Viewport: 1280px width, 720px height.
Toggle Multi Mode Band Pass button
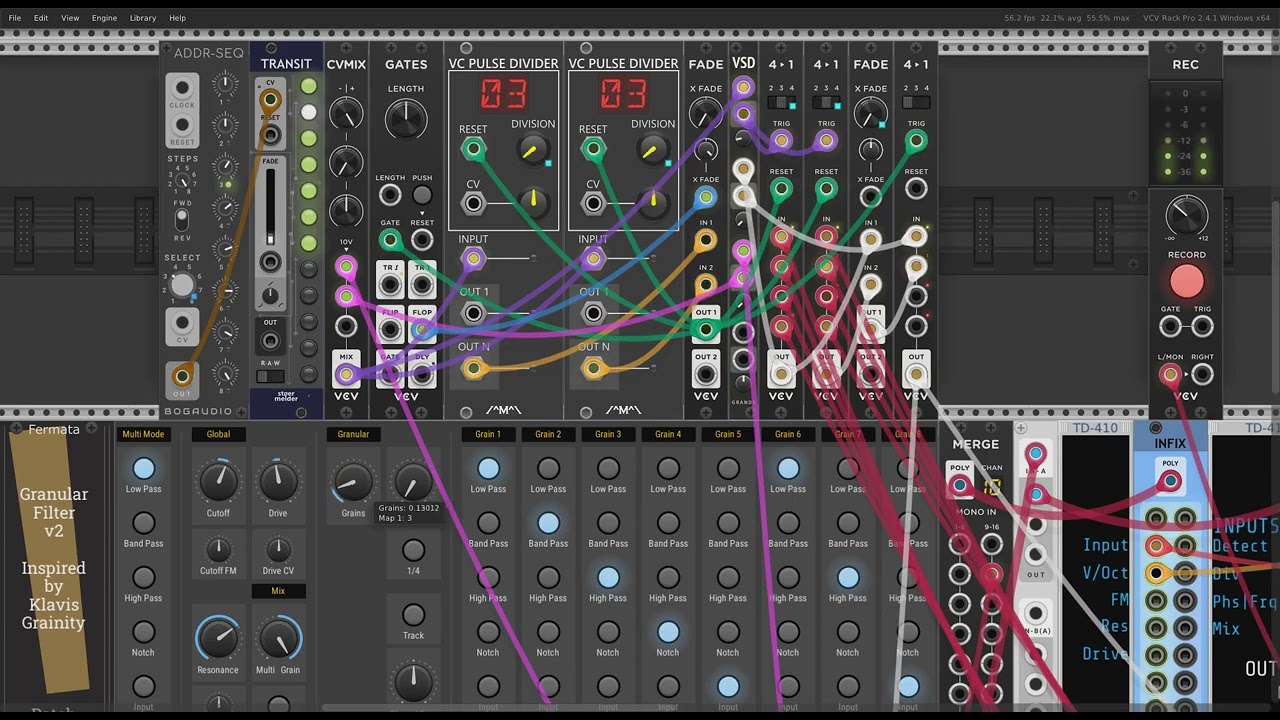[x=144, y=523]
